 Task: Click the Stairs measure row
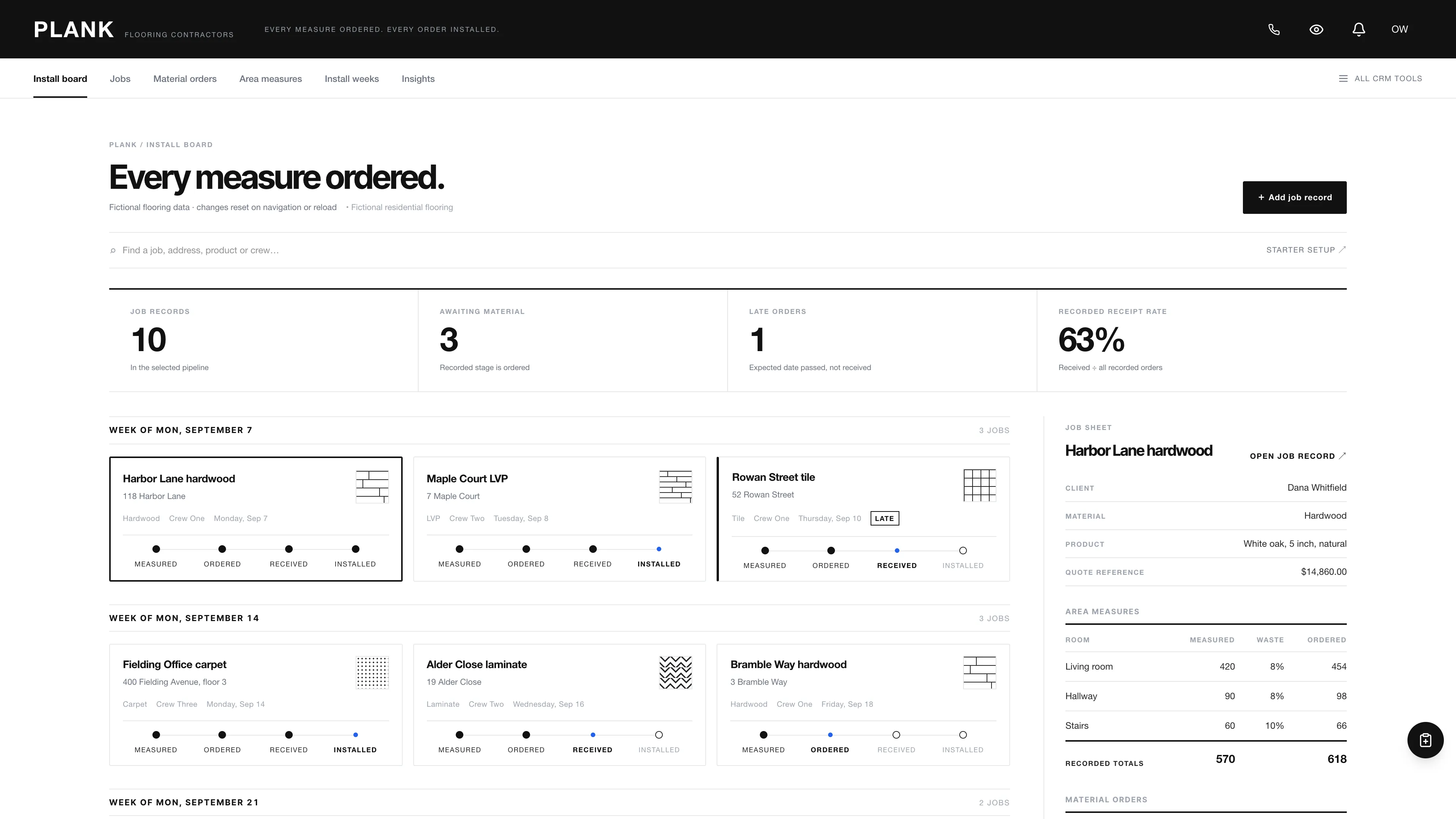click(1206, 726)
